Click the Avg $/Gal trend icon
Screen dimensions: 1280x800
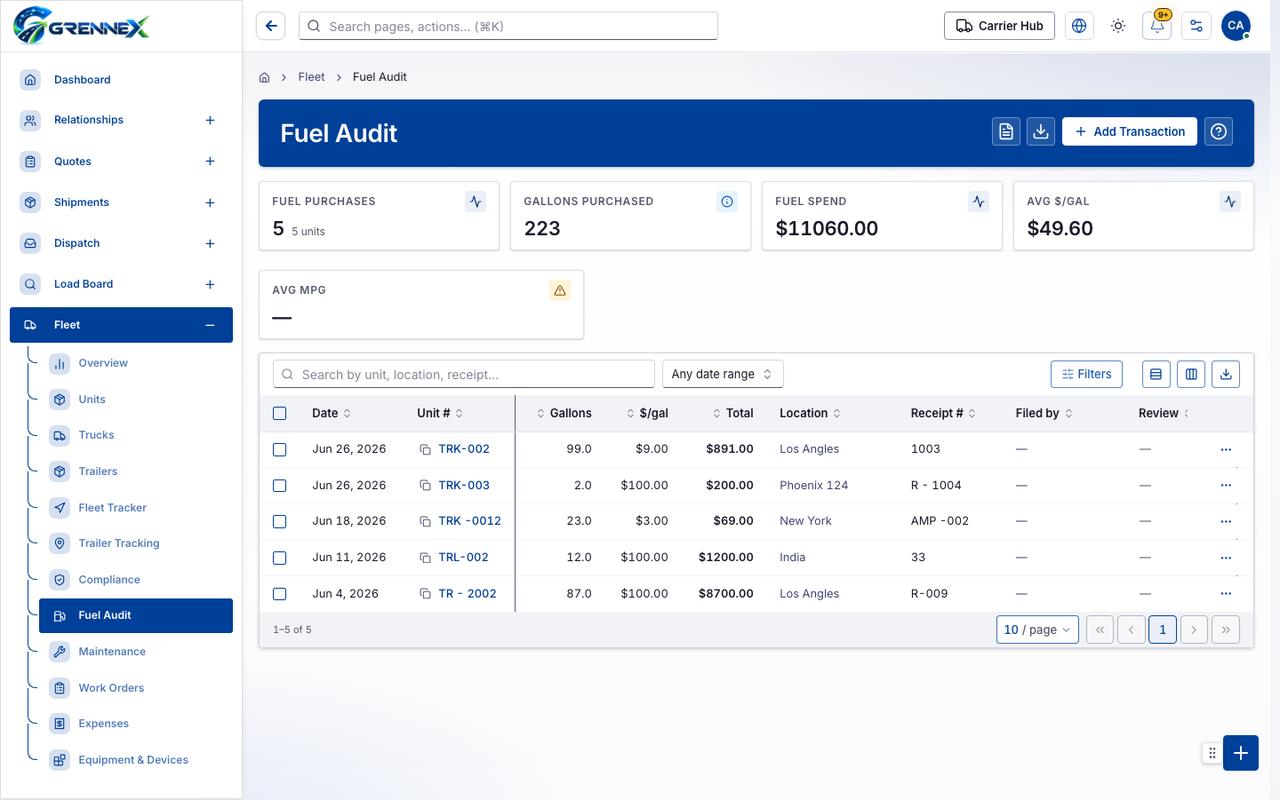pyautogui.click(x=1230, y=201)
